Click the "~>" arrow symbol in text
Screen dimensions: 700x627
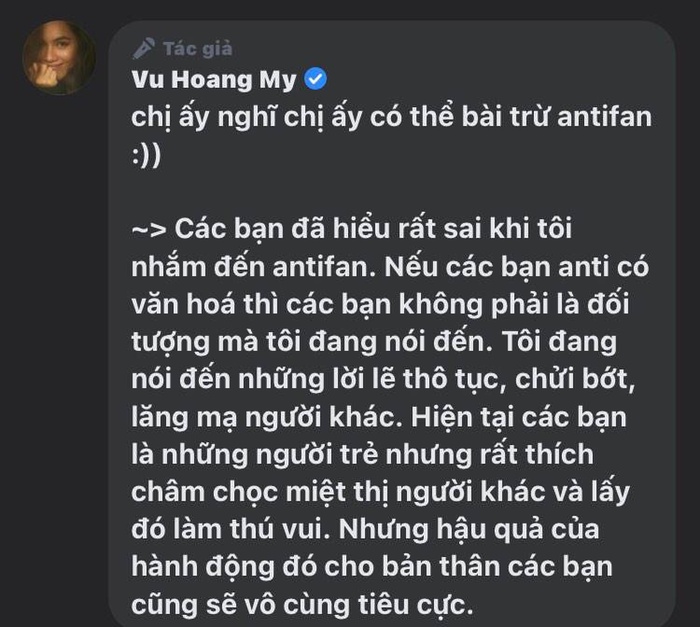tap(149, 230)
